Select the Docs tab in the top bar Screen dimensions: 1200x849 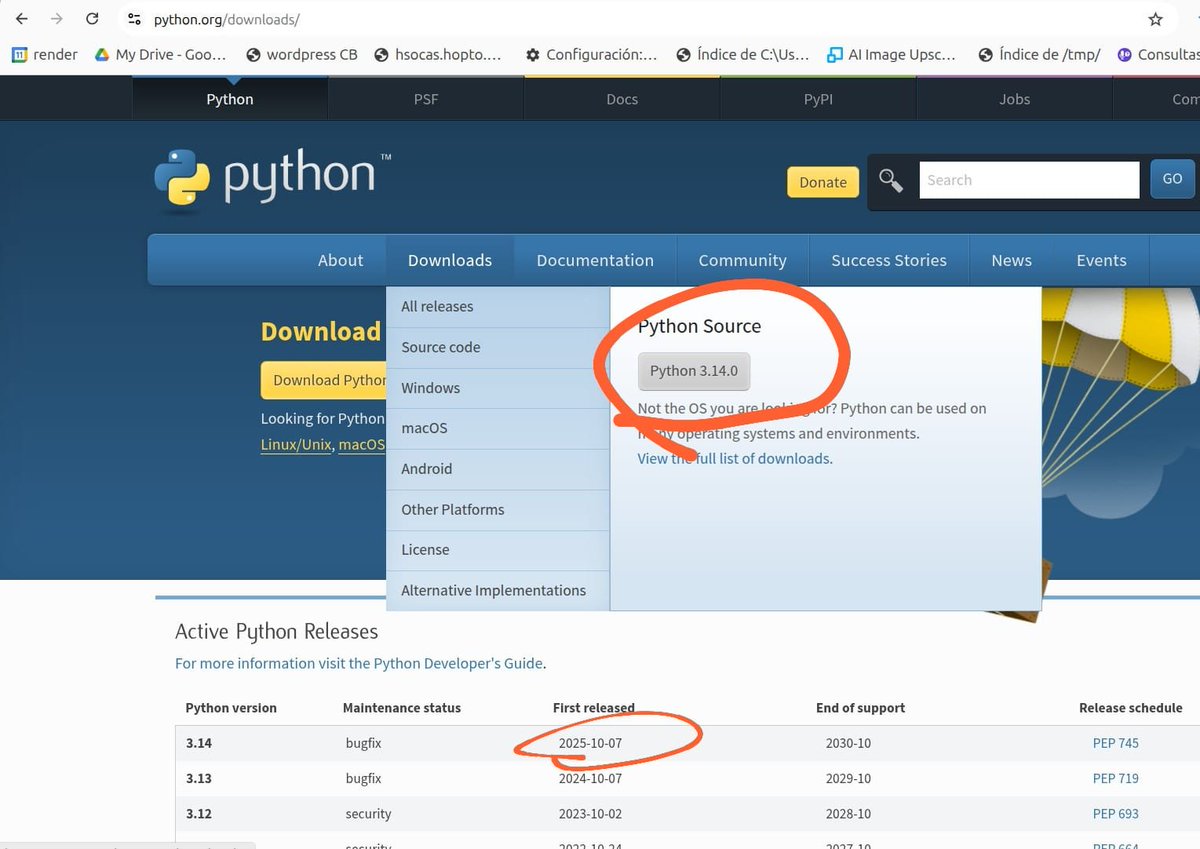tap(622, 99)
